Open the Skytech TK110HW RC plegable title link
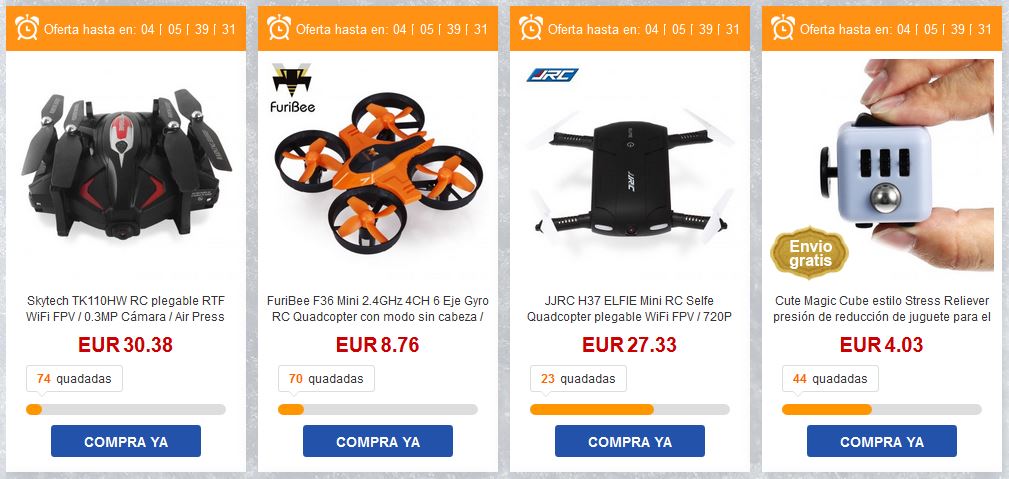This screenshot has height=479, width=1009. [126, 309]
